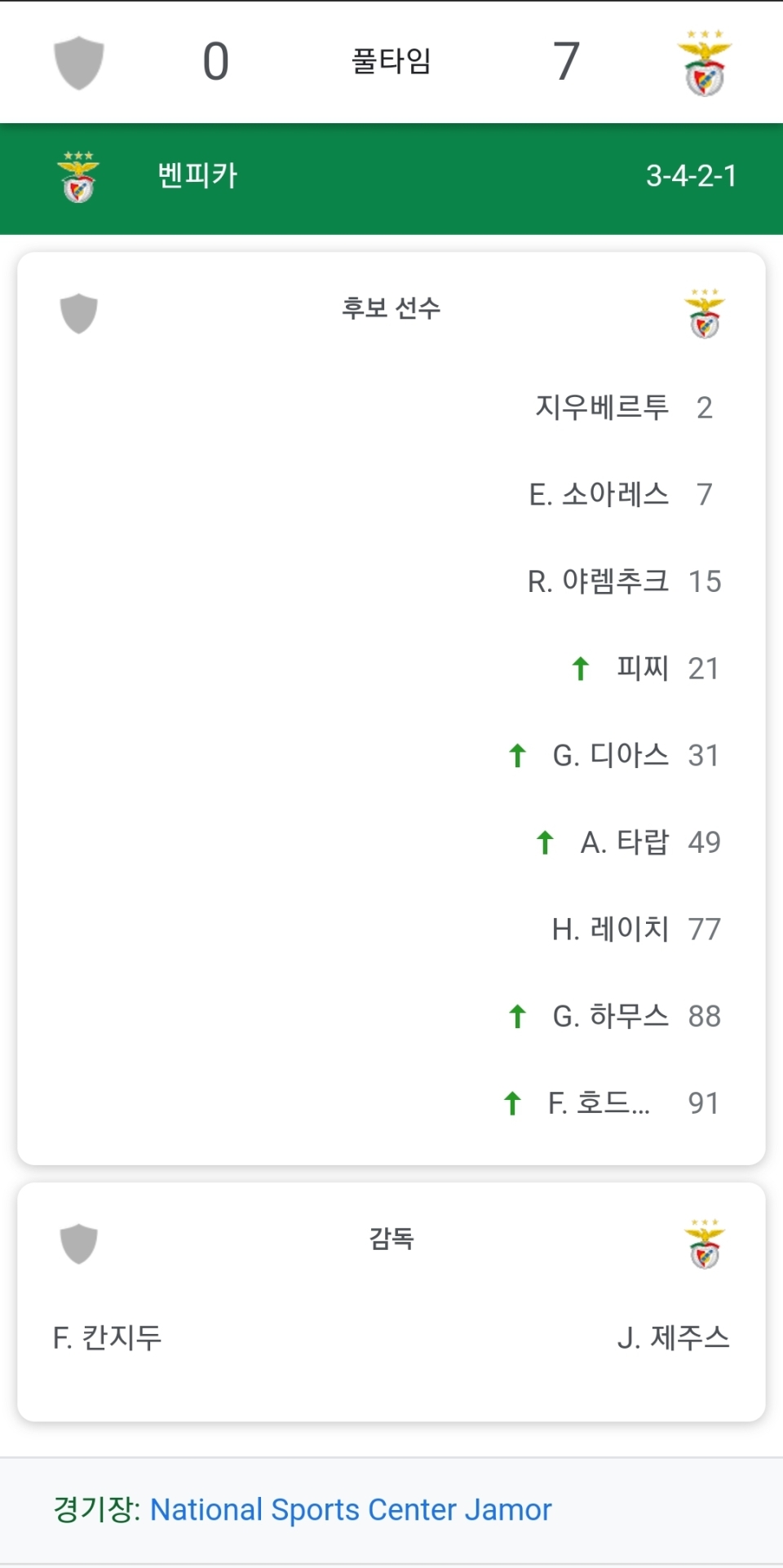
Task: Tap the gray shield in 후보 선수 card
Action: coord(79,313)
